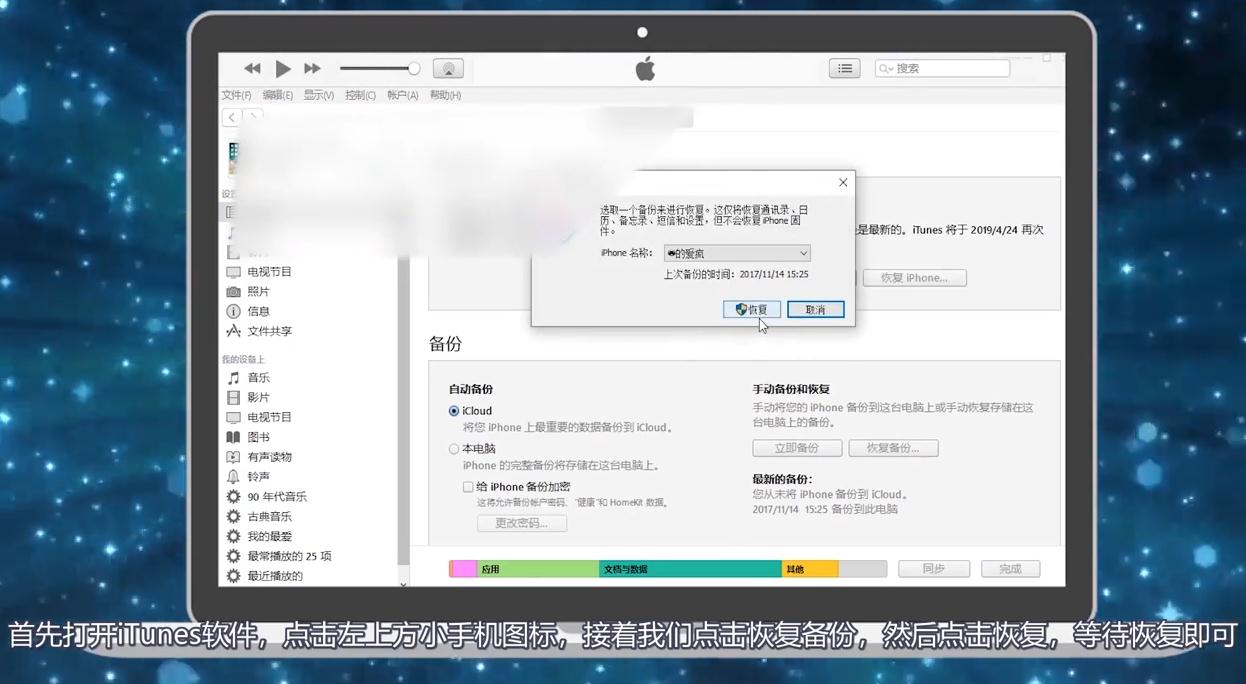
Task: Open the 文件(F) menu
Action: pyautogui.click(x=236, y=95)
